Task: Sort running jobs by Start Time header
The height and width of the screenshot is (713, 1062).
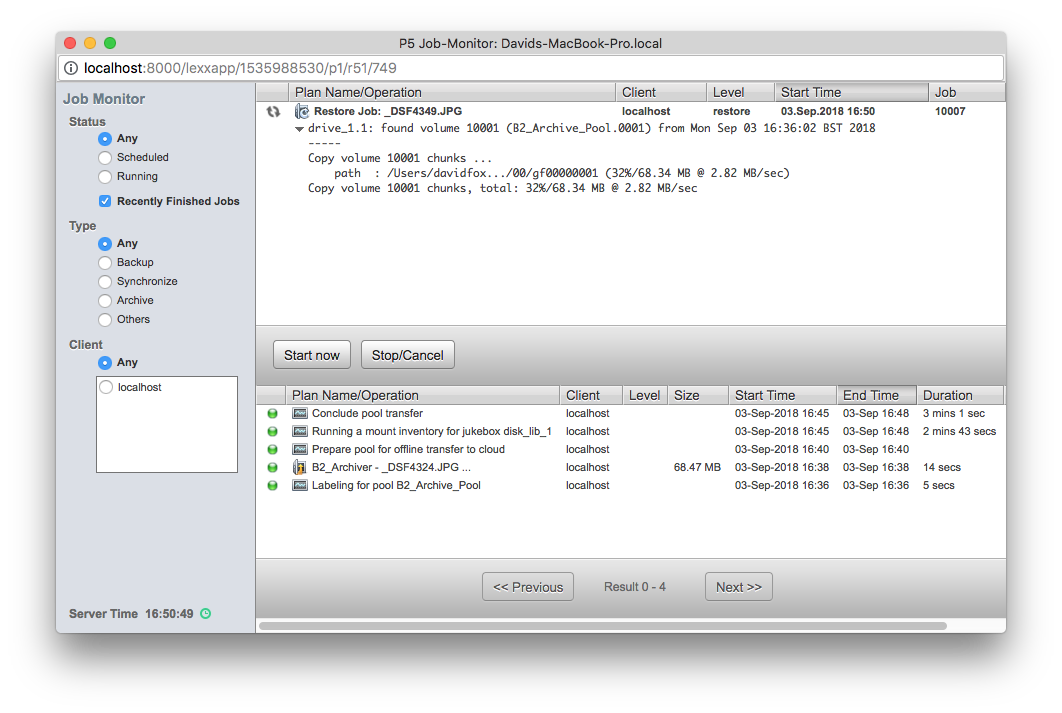Action: point(851,92)
